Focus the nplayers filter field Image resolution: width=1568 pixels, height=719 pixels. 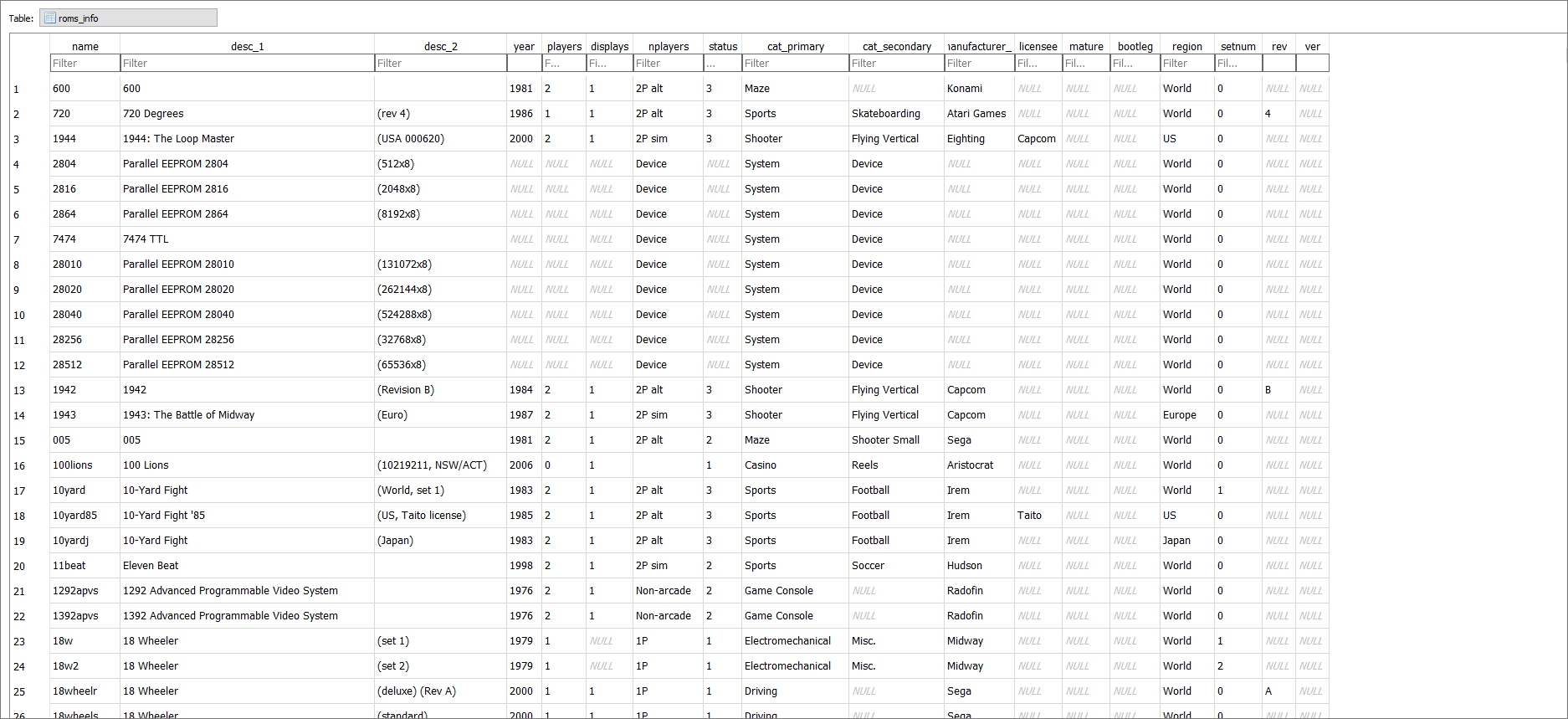tap(668, 63)
